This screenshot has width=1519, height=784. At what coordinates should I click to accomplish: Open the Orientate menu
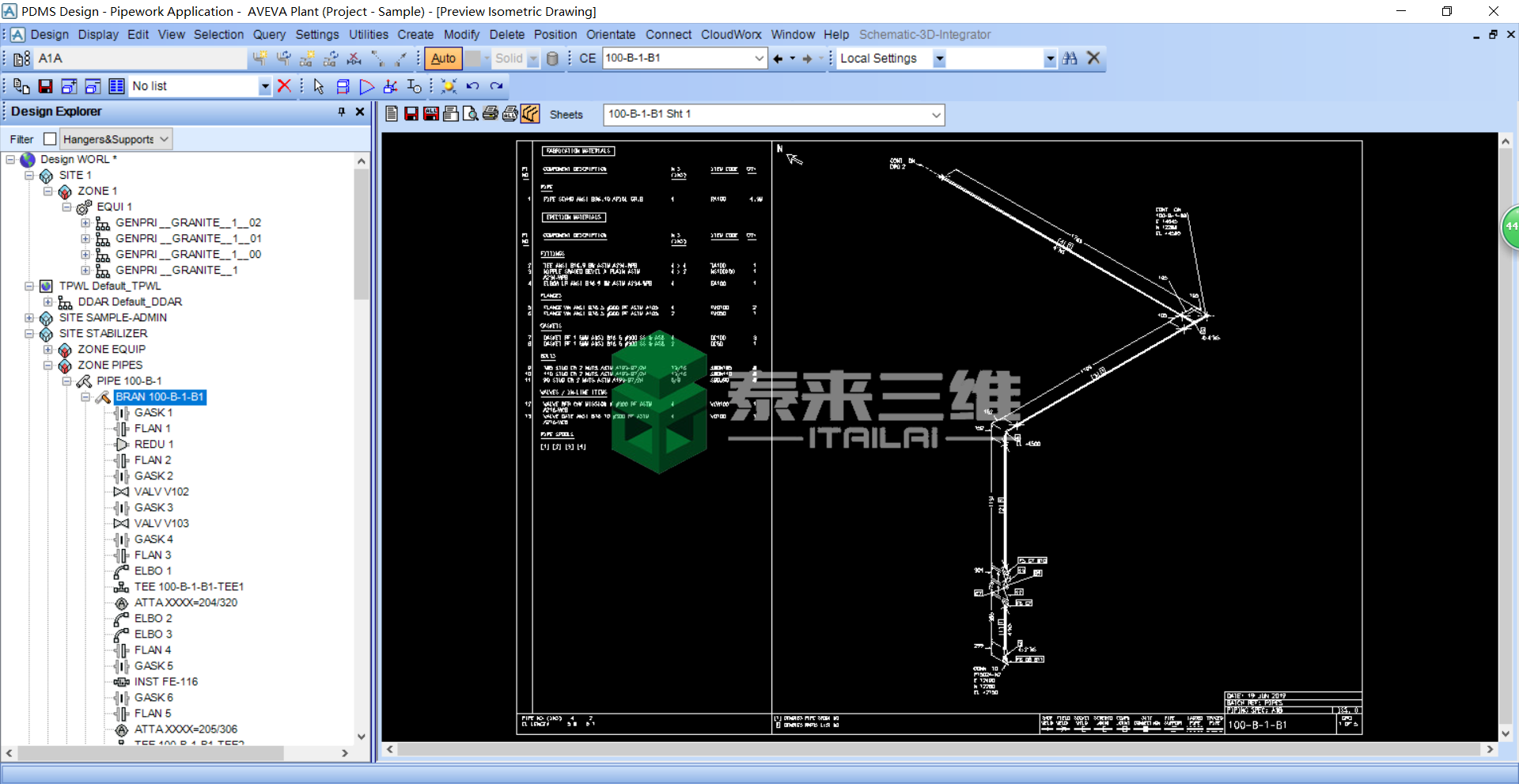pos(610,35)
